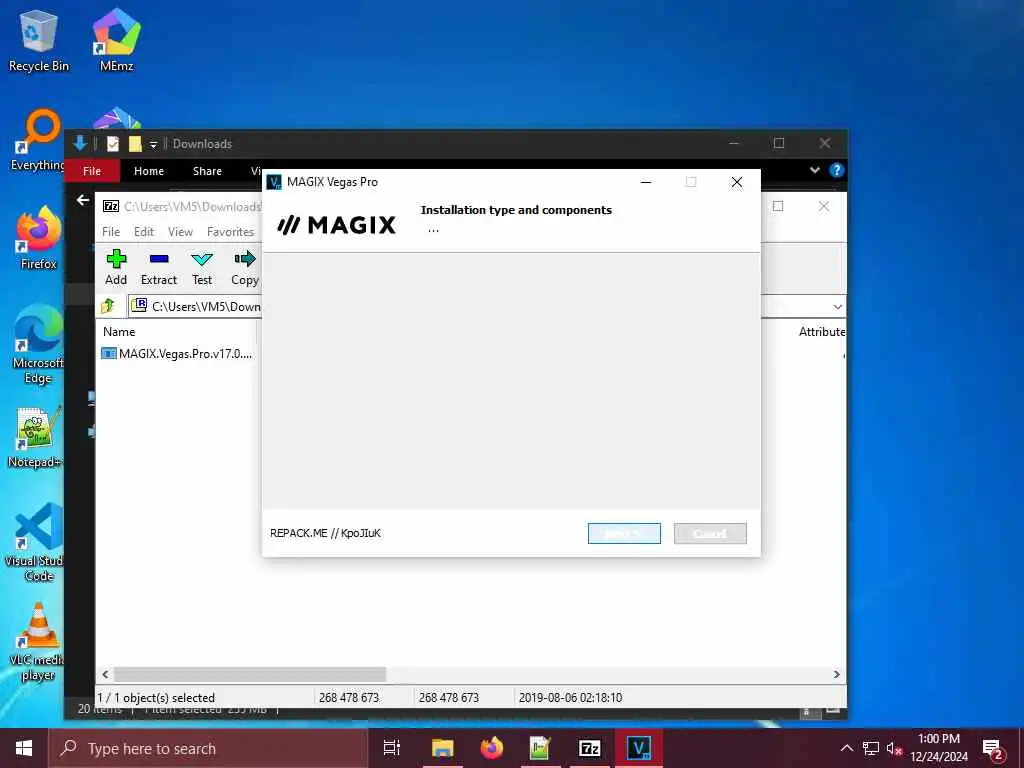Image resolution: width=1024 pixels, height=768 pixels.
Task: Expand the Explorer ribbon chevron
Action: click(x=814, y=170)
